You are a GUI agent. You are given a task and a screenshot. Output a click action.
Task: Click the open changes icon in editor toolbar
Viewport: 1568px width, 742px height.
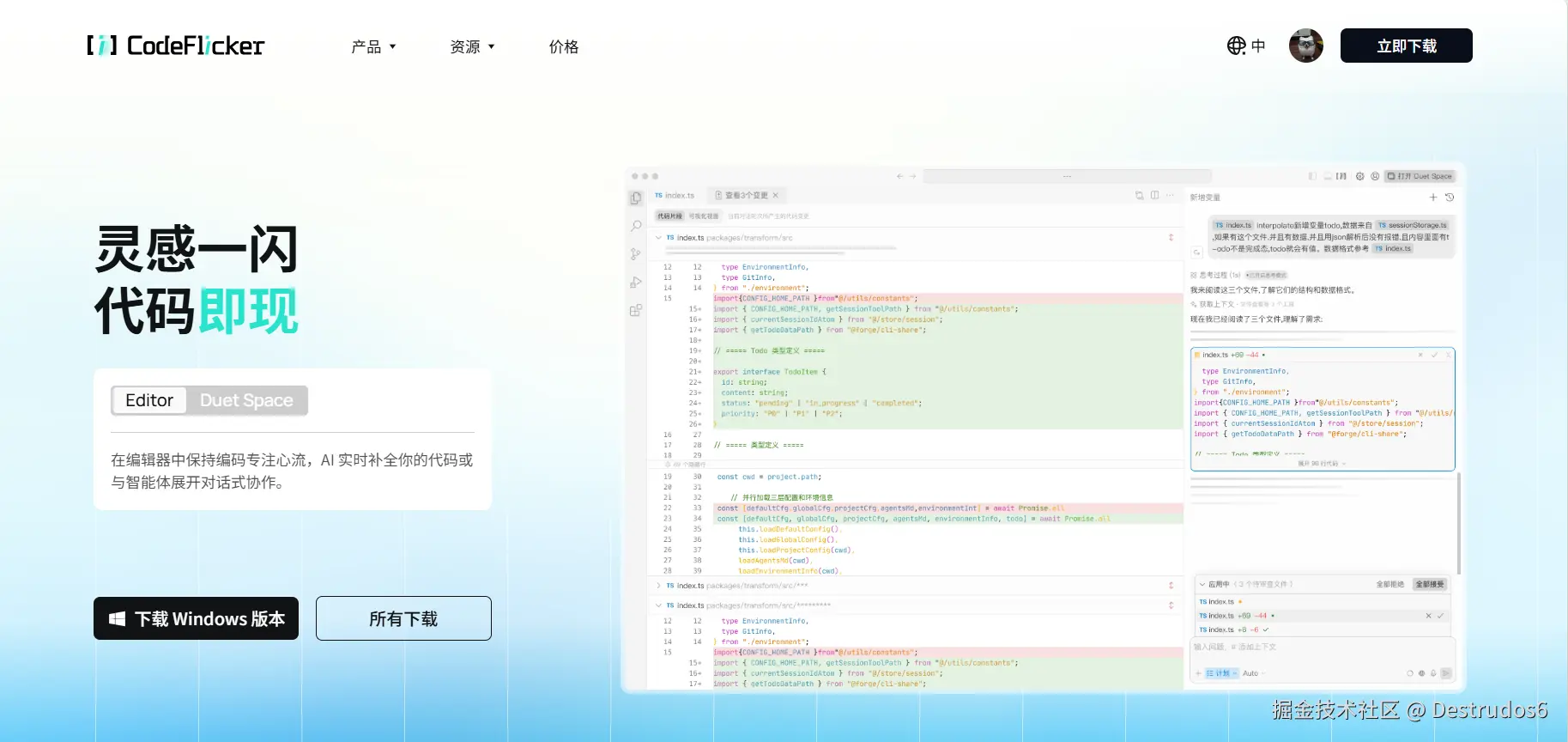pyautogui.click(x=1140, y=196)
